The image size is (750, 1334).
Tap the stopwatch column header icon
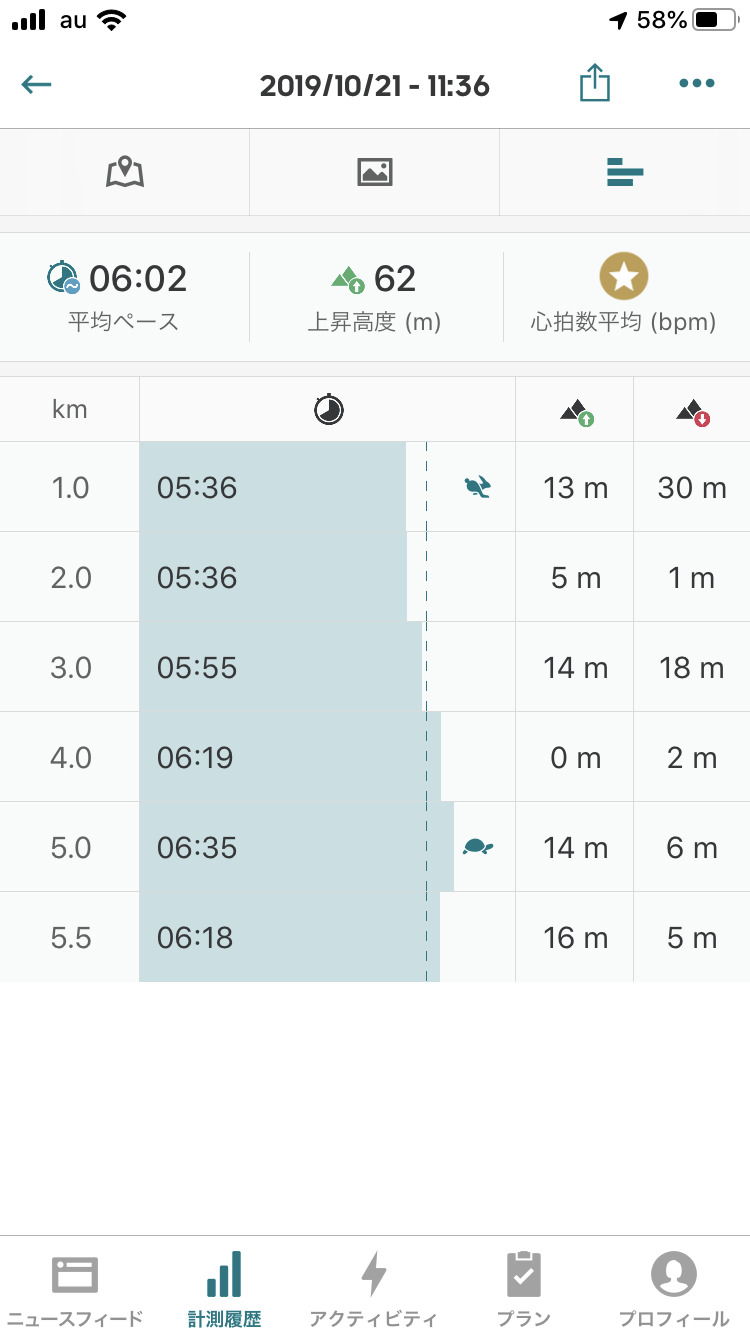click(x=328, y=409)
